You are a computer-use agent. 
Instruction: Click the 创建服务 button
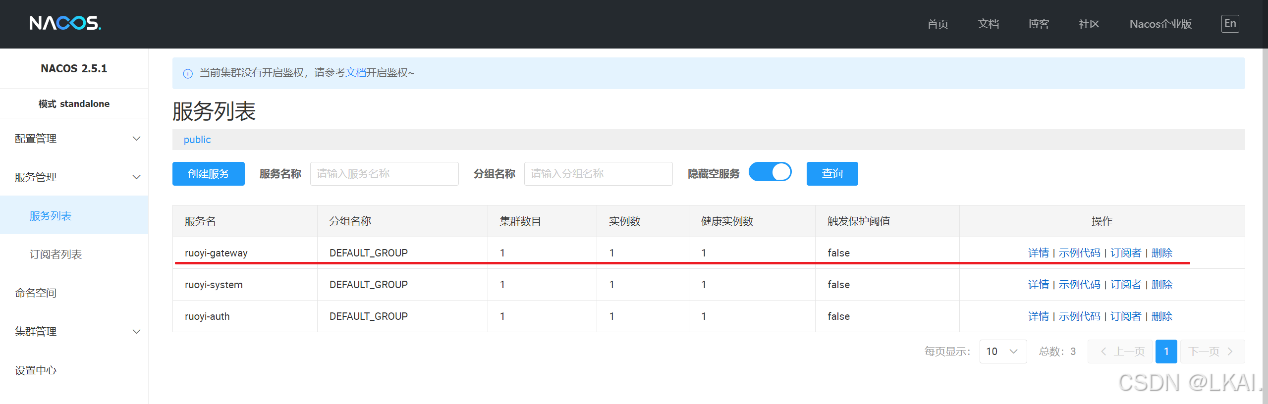click(x=208, y=174)
